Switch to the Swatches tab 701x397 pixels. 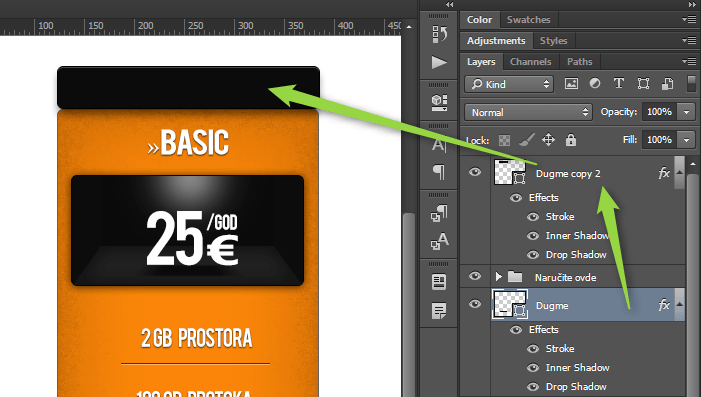click(x=528, y=20)
